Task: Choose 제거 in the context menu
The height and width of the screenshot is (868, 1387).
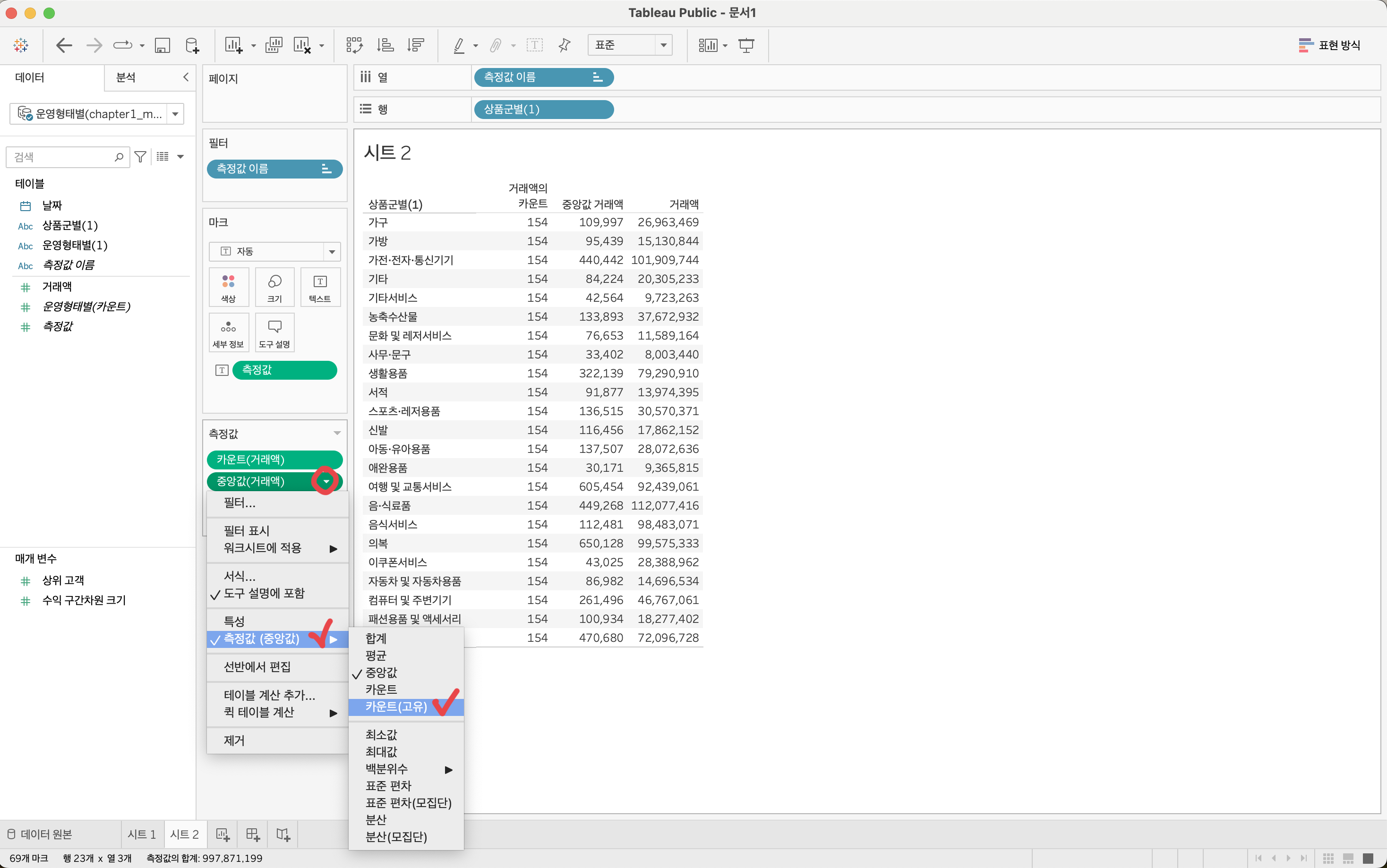Action: click(234, 740)
